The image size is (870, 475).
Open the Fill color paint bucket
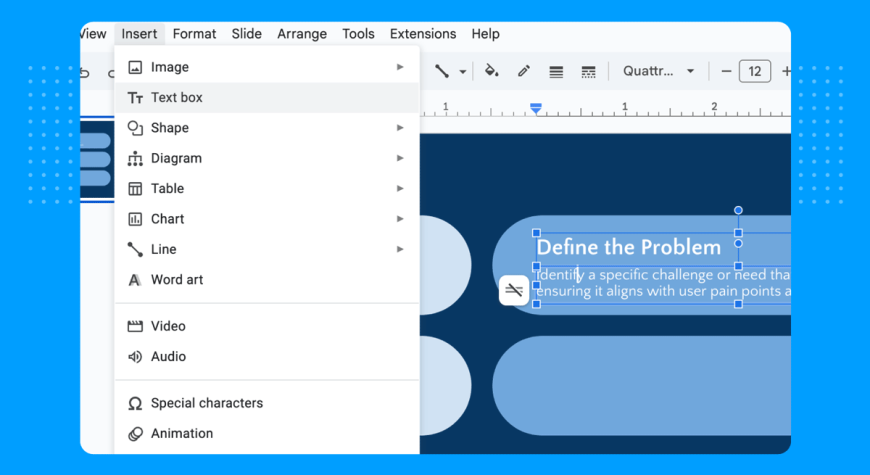pos(492,70)
